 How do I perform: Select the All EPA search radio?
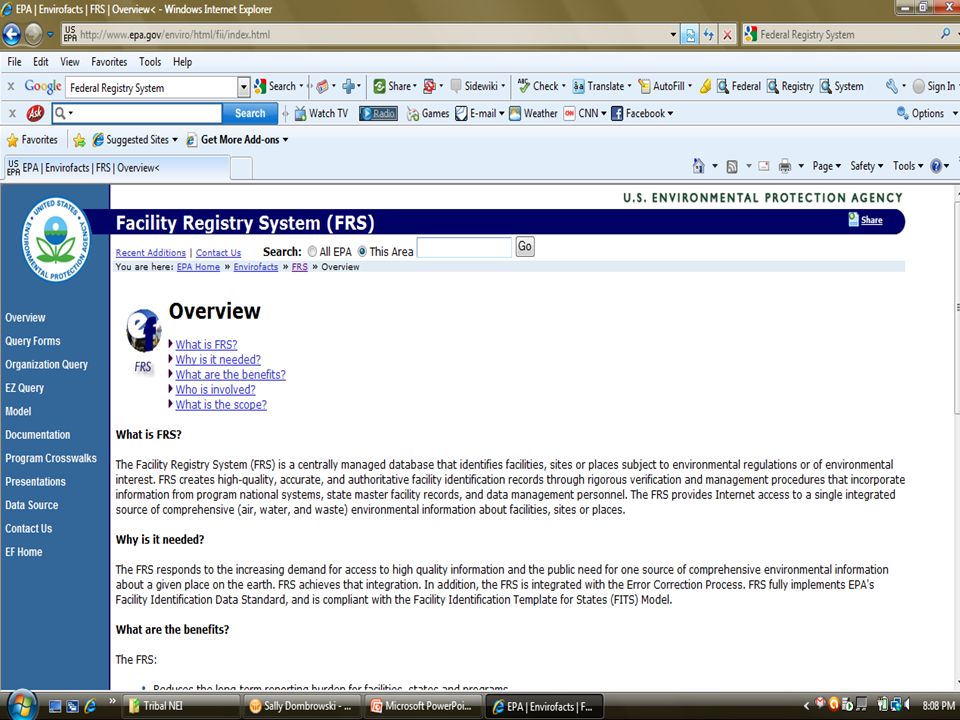coord(312,252)
